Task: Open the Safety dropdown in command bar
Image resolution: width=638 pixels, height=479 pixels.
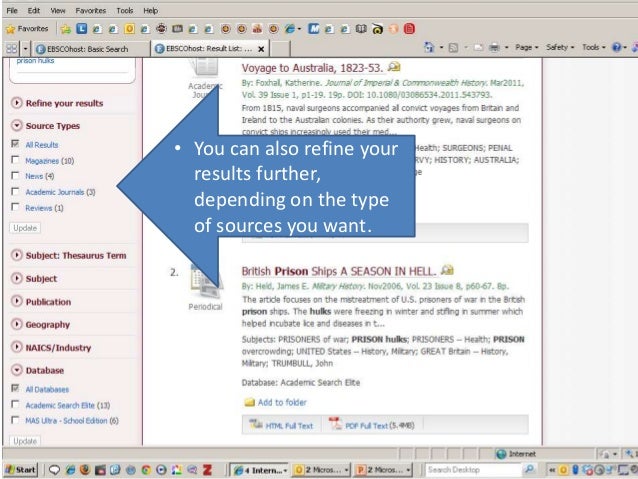Action: pyautogui.click(x=560, y=48)
